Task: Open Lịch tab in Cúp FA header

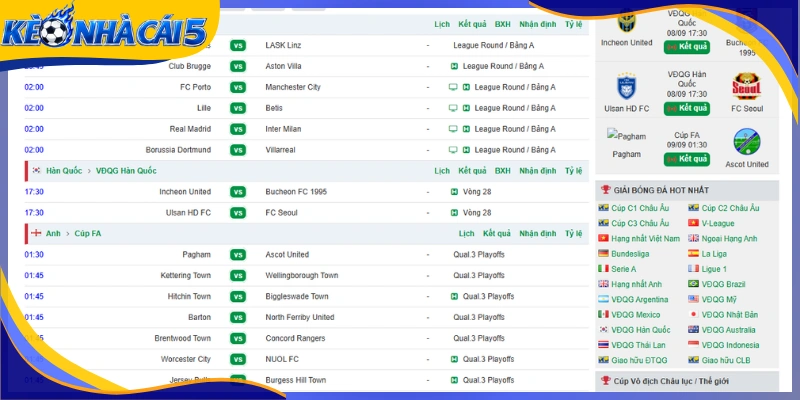Action: tap(466, 233)
